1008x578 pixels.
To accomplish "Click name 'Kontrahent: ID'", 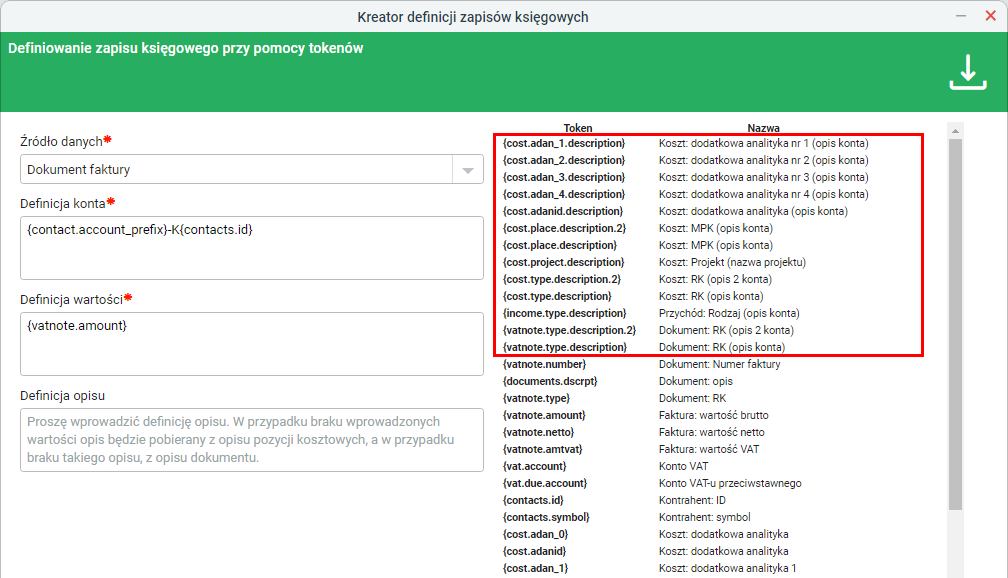I will point(692,501).
